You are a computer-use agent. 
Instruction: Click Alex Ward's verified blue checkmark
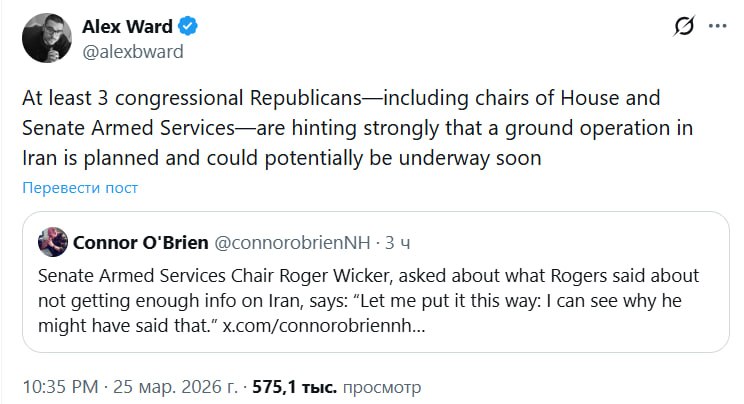(187, 26)
